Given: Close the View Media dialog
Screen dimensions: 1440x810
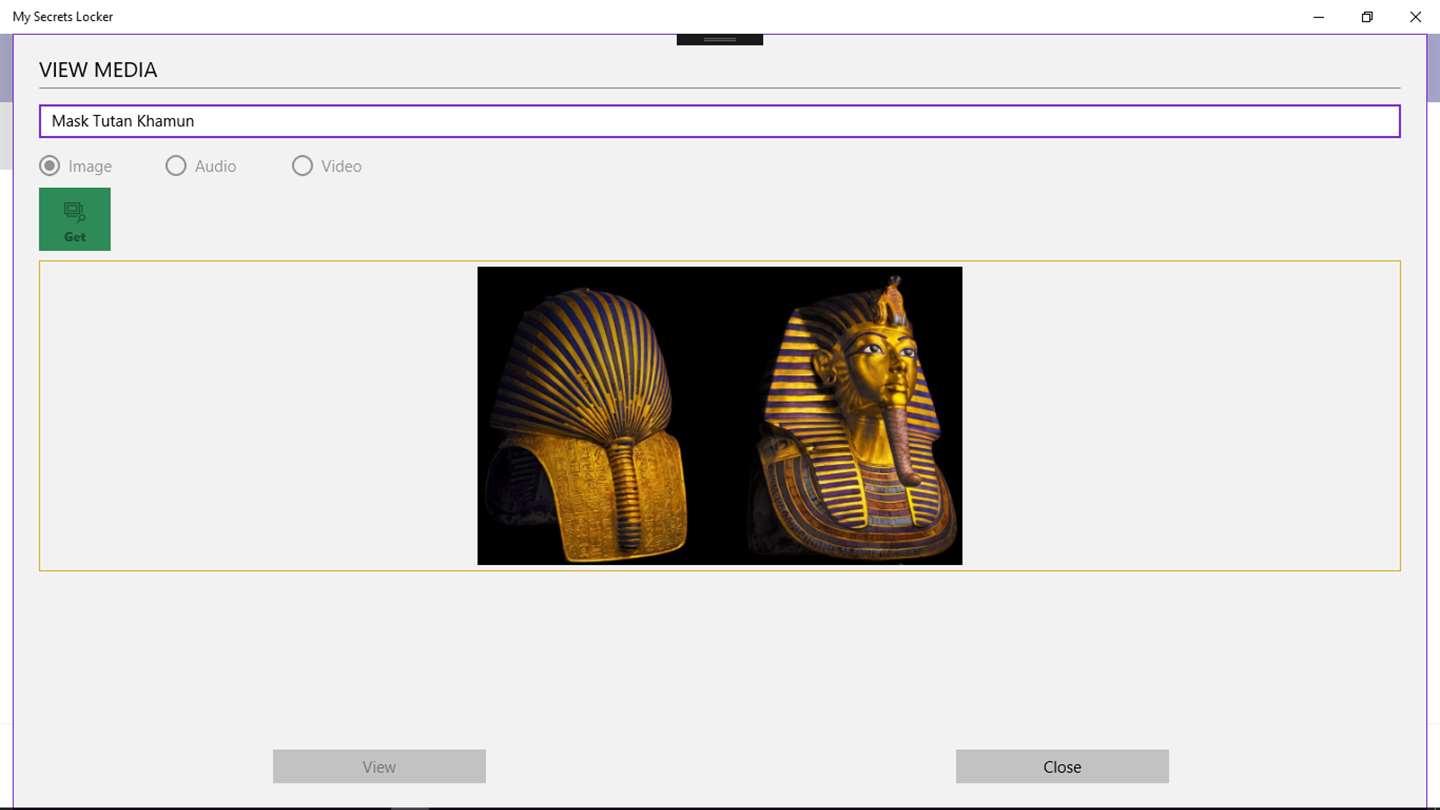Looking at the screenshot, I should [1062, 766].
